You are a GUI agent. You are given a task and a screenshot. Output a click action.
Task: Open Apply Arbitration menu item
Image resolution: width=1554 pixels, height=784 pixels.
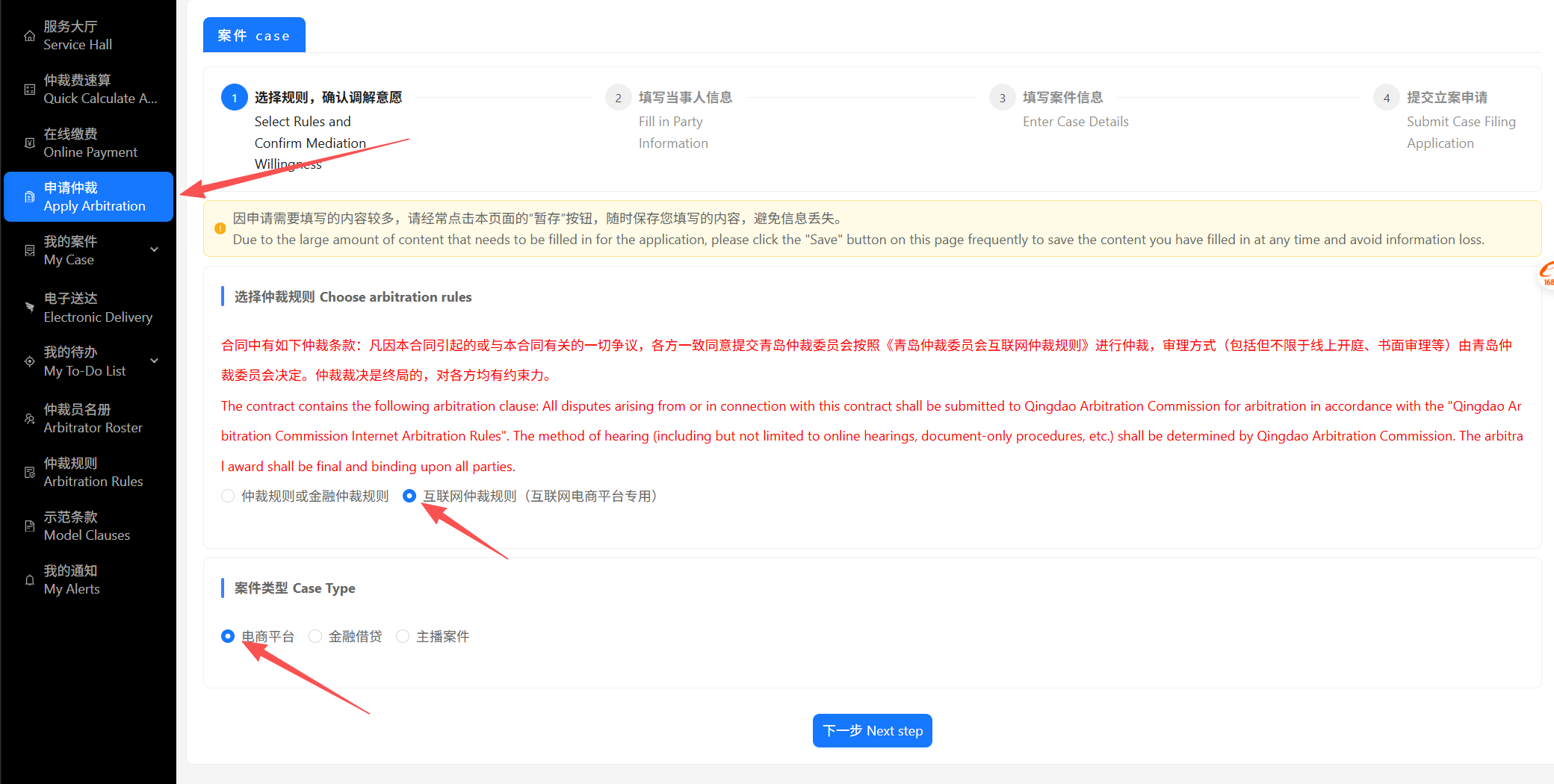pyautogui.click(x=88, y=197)
